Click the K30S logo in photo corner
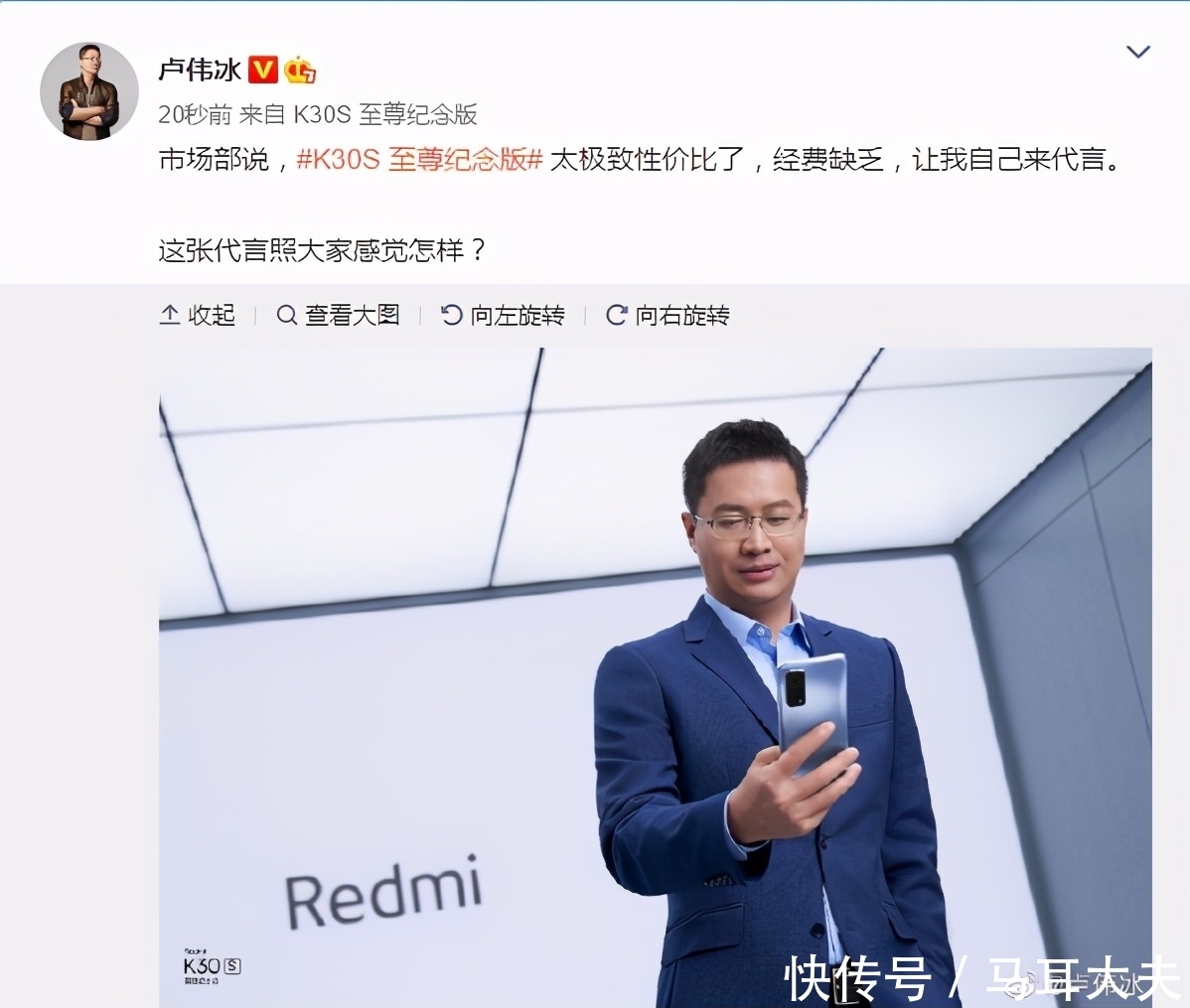Image resolution: width=1190 pixels, height=1008 pixels. tap(212, 966)
